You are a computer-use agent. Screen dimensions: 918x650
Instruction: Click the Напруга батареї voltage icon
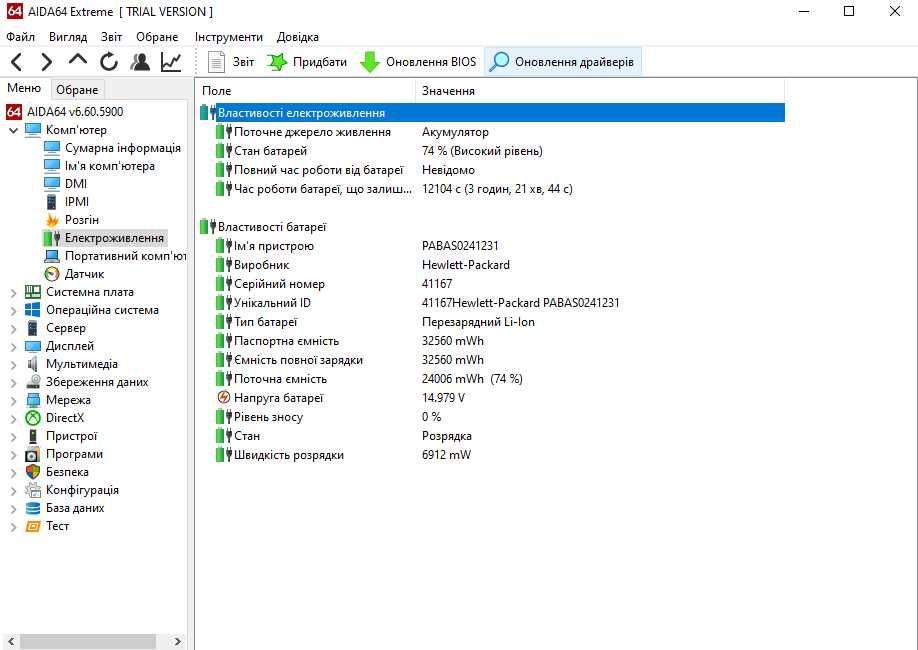click(x=224, y=398)
